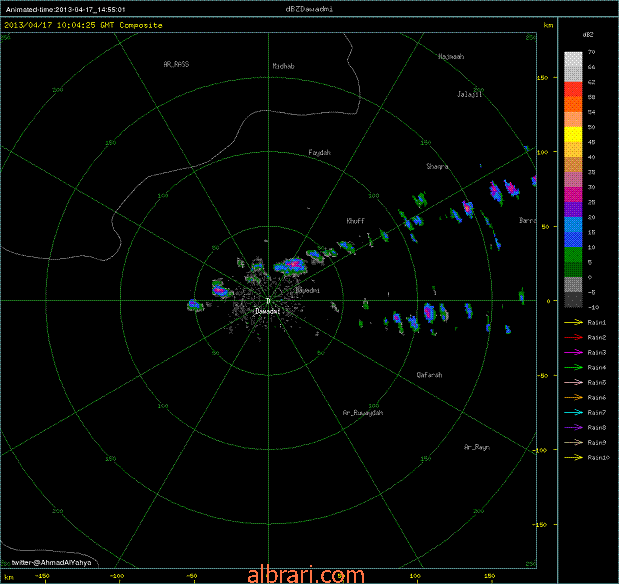
Task: Select the purple swatch in dBZ scale
Action: (573, 209)
